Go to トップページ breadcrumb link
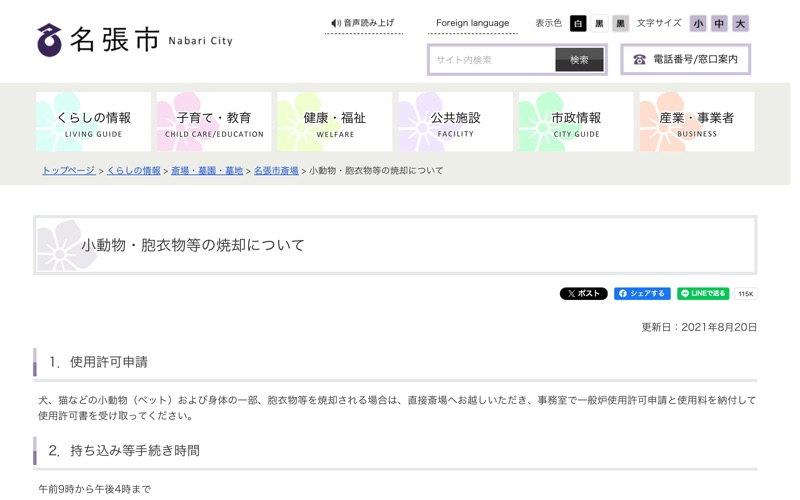This screenshot has height=500, width=800. click(68, 170)
